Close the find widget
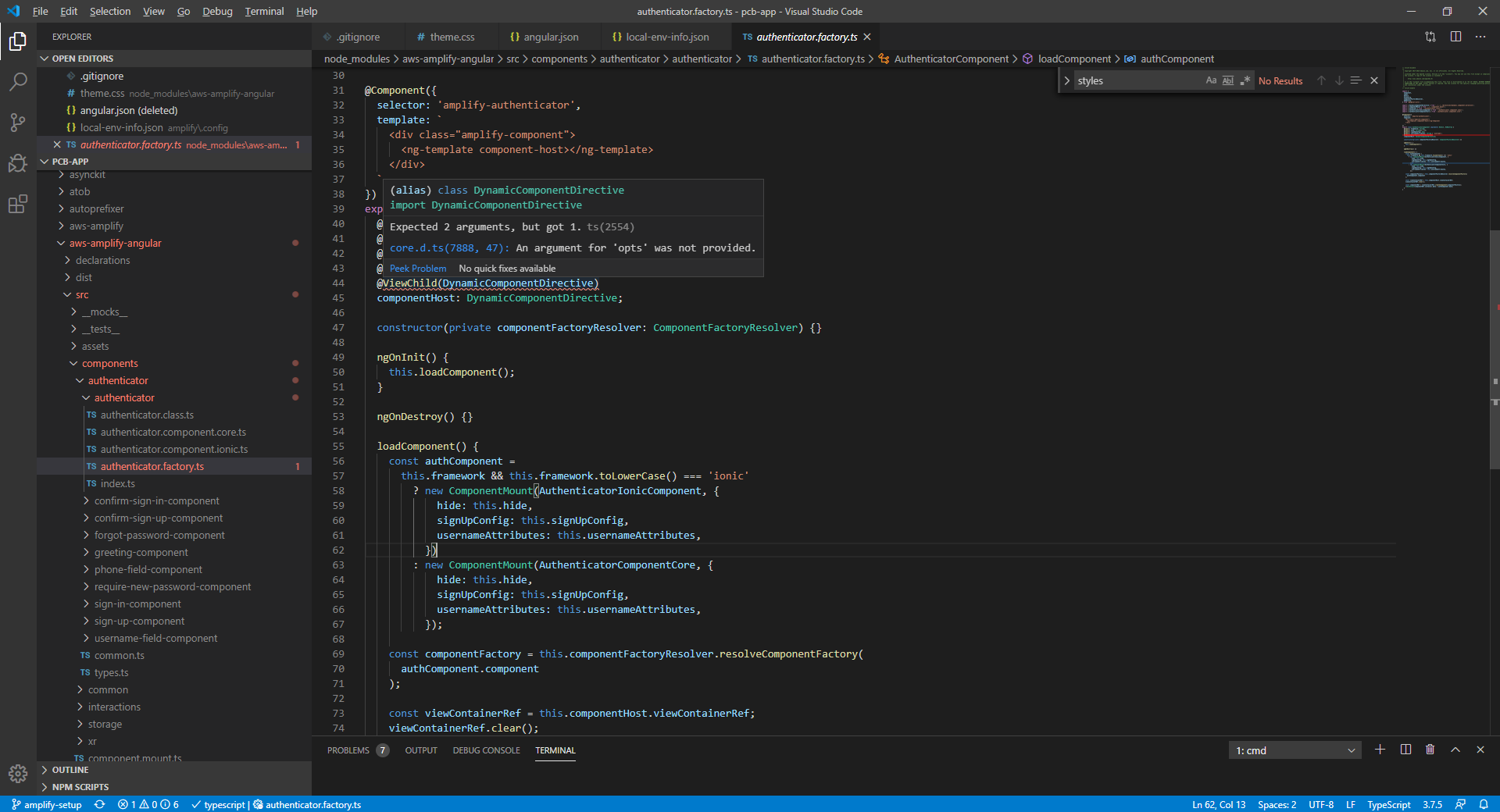The height and width of the screenshot is (812, 1500). tap(1374, 80)
